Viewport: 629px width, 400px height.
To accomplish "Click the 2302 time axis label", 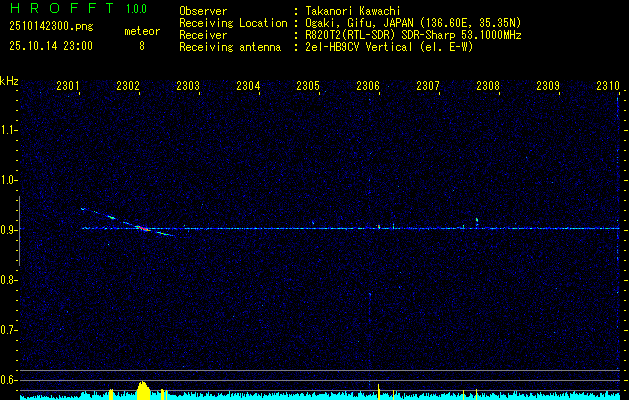I will [x=128, y=85].
